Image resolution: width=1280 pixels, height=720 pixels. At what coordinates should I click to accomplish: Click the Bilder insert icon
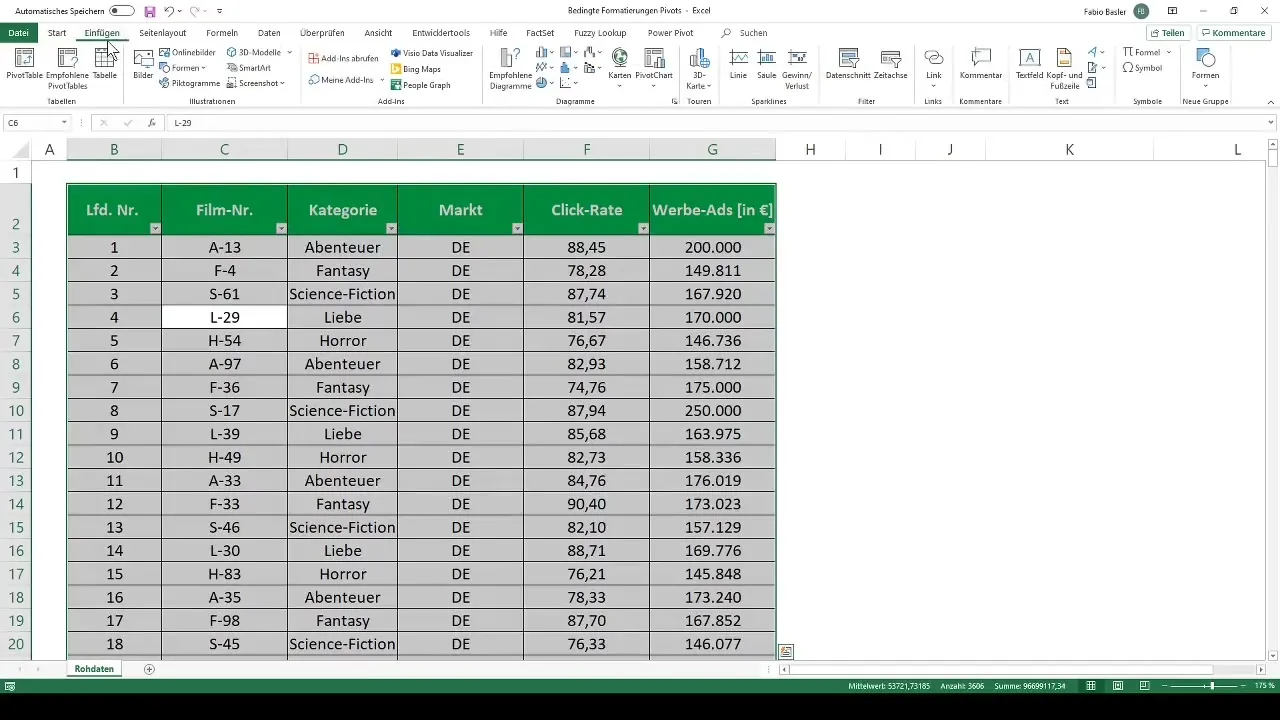click(143, 63)
